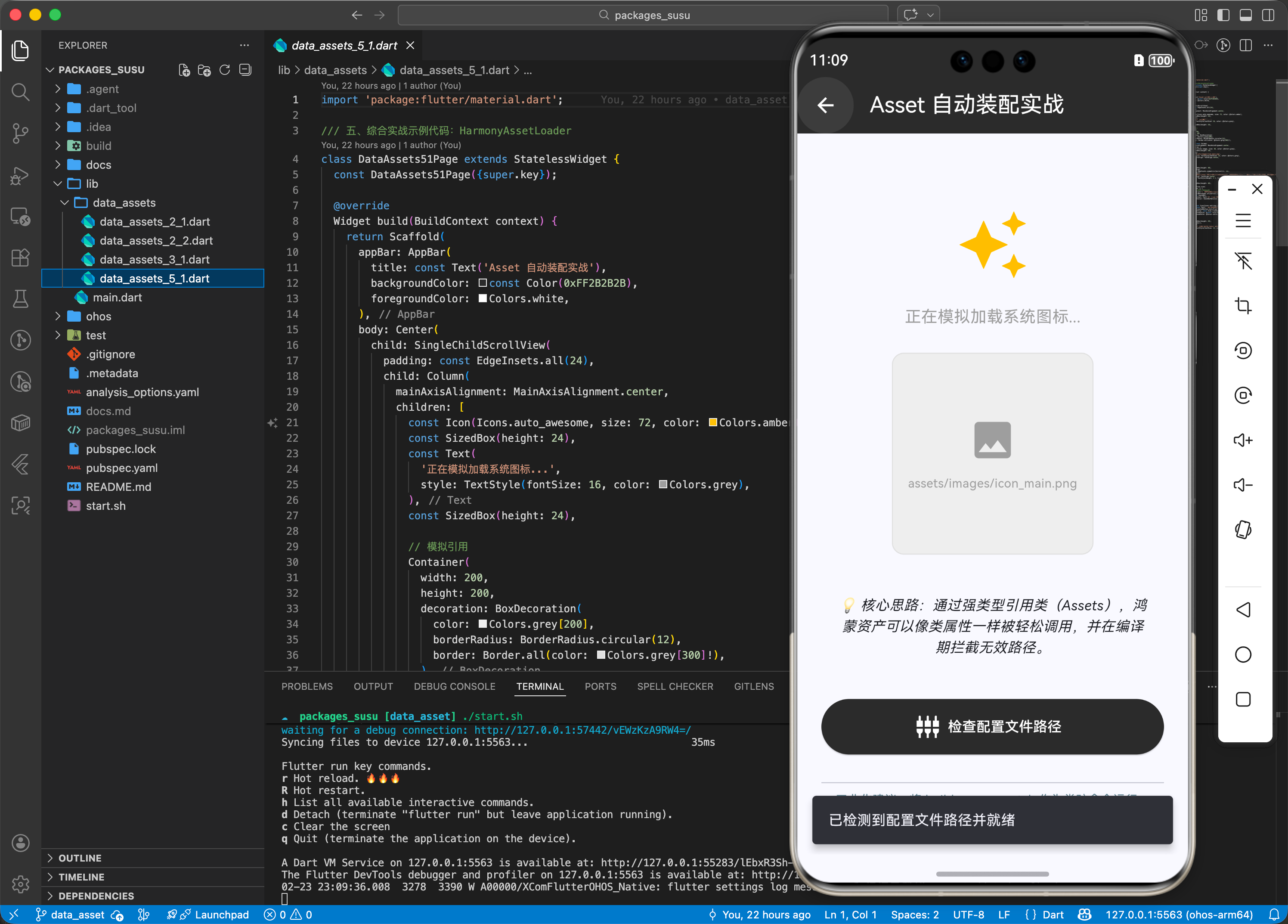
Task: Toggle the bottom panel layout button
Action: pos(1245,15)
